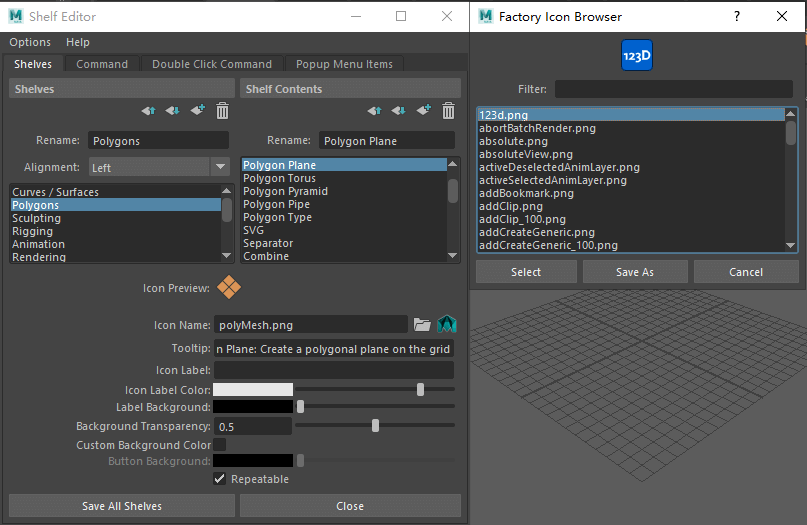The width and height of the screenshot is (807, 525).
Task: Move shelf item up in Shelf Contents
Action: pyautogui.click(x=375, y=111)
